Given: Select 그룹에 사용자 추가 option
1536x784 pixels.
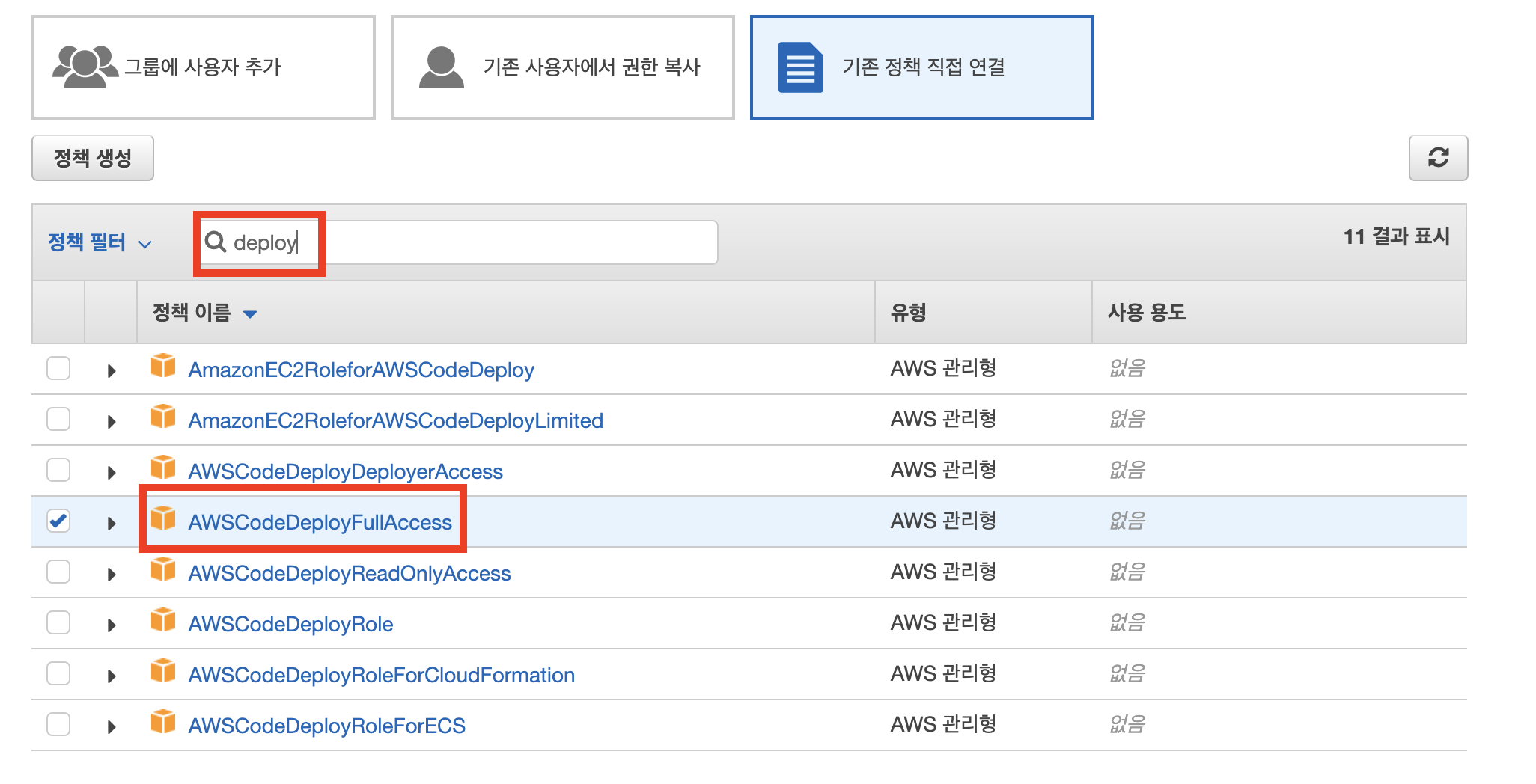Looking at the screenshot, I should (204, 67).
